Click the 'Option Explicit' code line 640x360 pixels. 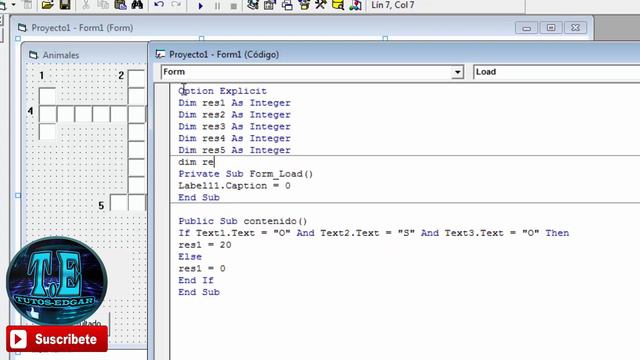tap(222, 91)
